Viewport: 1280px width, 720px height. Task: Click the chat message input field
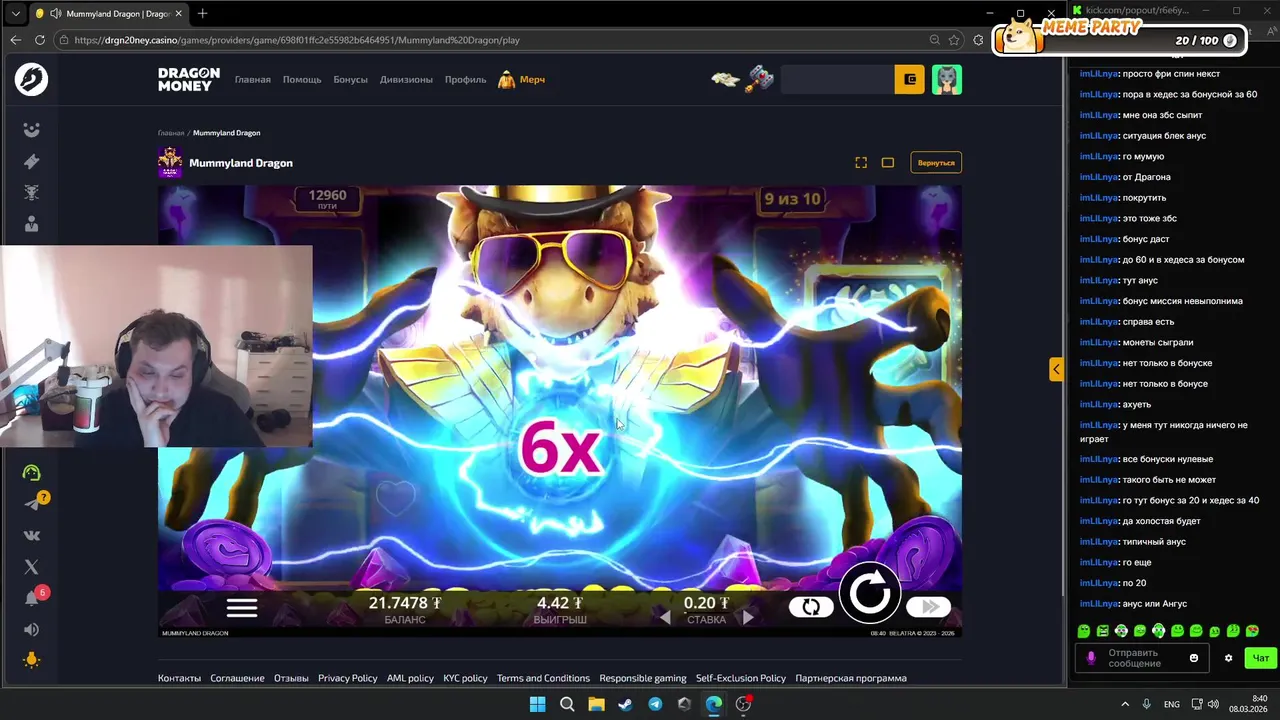click(x=1142, y=658)
